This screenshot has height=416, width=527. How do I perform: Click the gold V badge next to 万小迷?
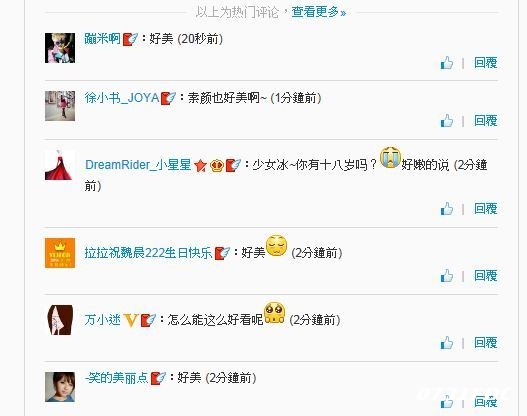(131, 320)
